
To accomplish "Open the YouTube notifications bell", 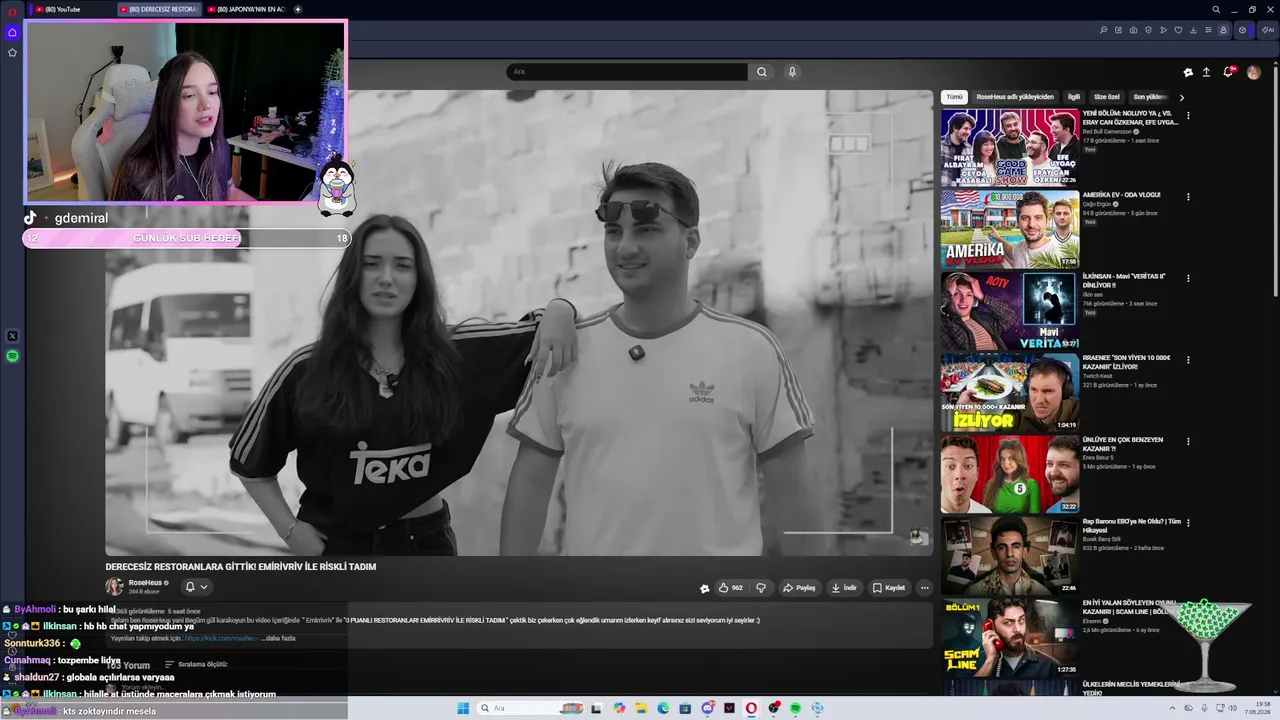I will [1228, 72].
